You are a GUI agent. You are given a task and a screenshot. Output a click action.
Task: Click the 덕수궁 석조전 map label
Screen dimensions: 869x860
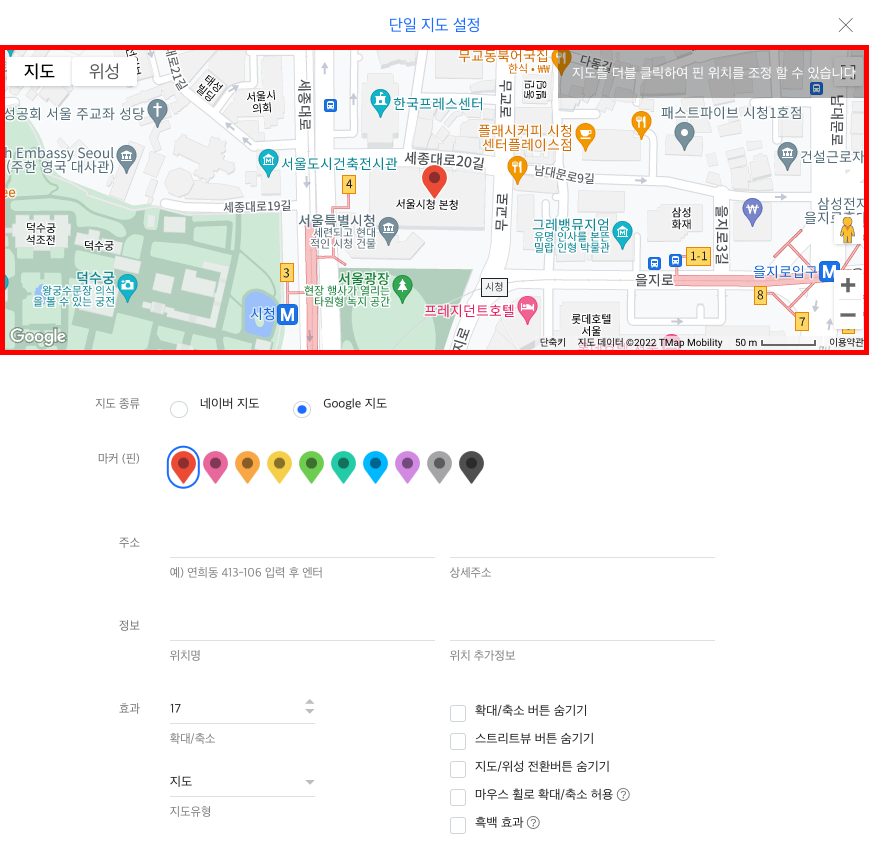[40, 233]
